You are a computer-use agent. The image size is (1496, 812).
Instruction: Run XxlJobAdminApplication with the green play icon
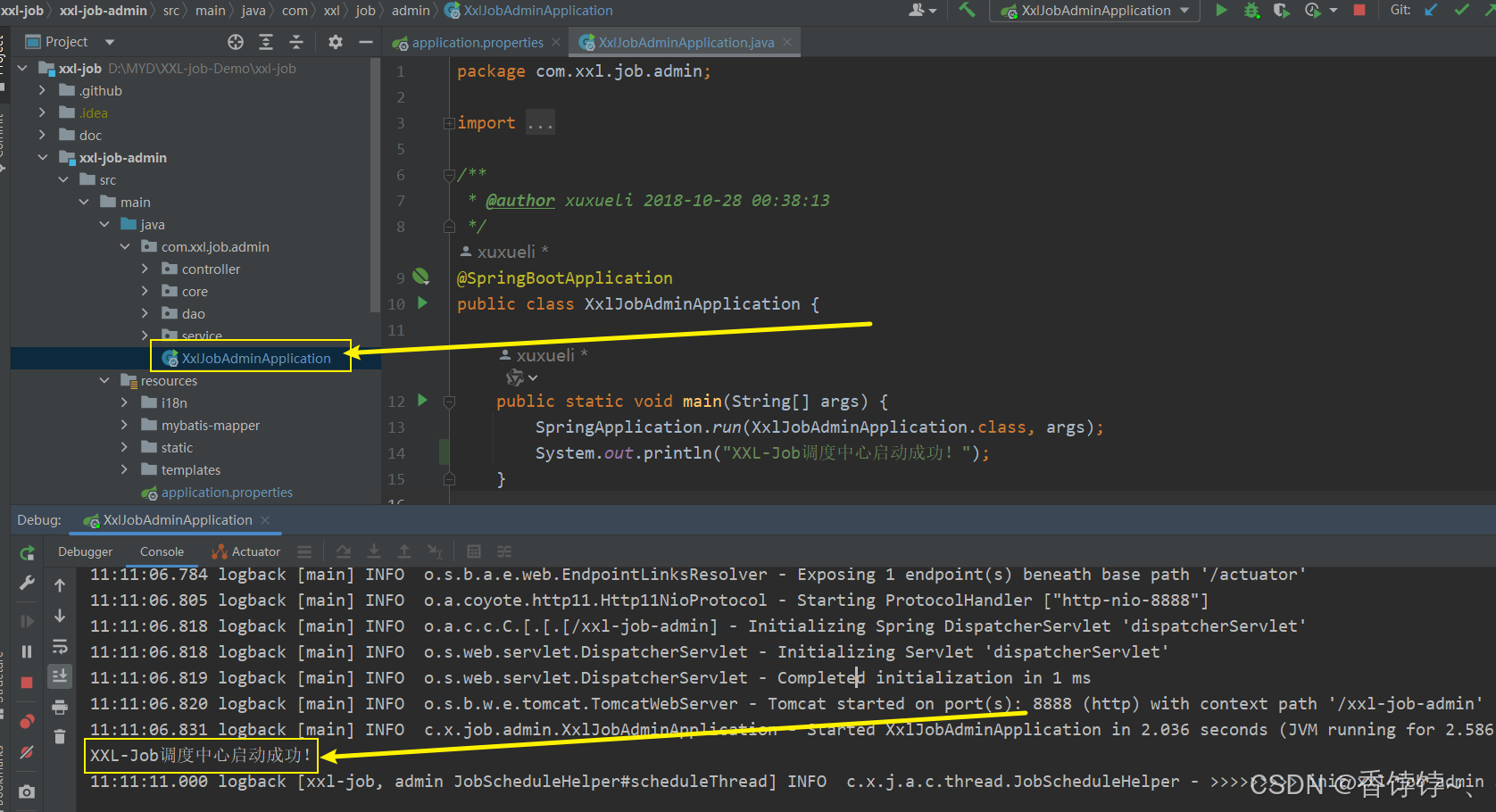point(1222,10)
